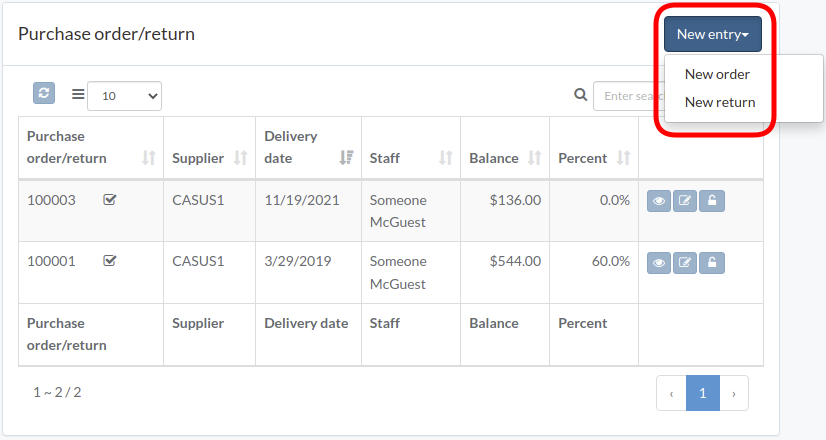Sort by Purchase order/return column arrows
This screenshot has height=440, width=826.
[x=149, y=158]
